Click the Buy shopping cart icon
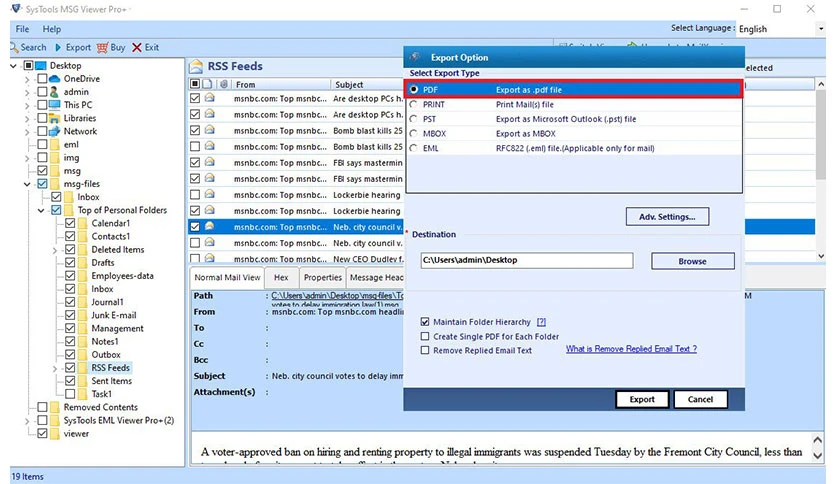836x484 pixels. 102,47
